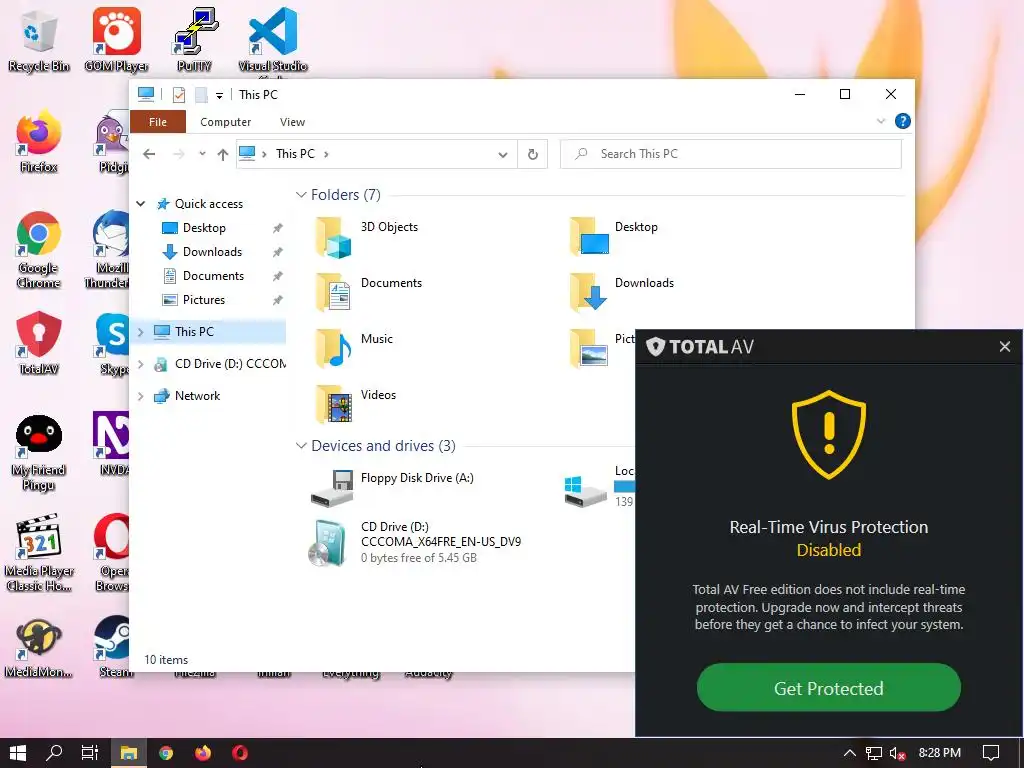Image resolution: width=1024 pixels, height=768 pixels.
Task: Launch the TotalAV desktop shortcut
Action: click(x=39, y=344)
